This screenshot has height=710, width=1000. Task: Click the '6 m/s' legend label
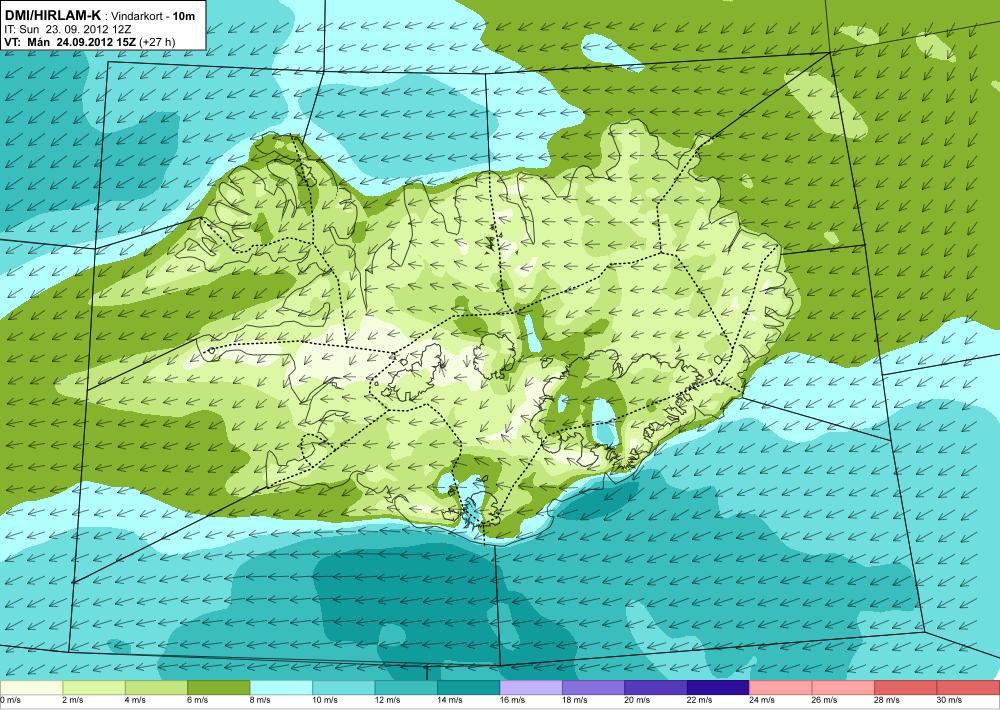pyautogui.click(x=198, y=700)
